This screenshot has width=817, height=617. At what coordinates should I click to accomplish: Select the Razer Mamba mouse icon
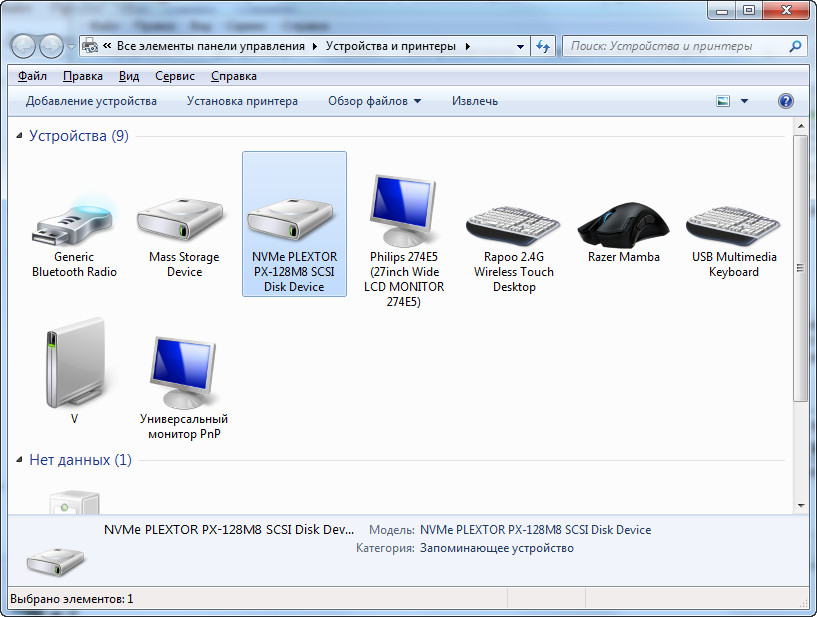click(623, 224)
